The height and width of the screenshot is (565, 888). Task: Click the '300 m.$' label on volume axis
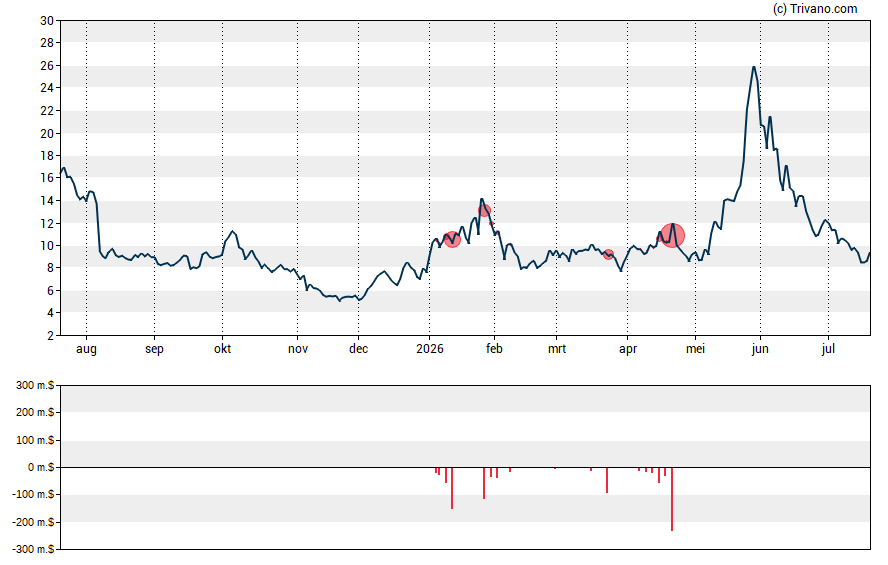click(x=35, y=386)
